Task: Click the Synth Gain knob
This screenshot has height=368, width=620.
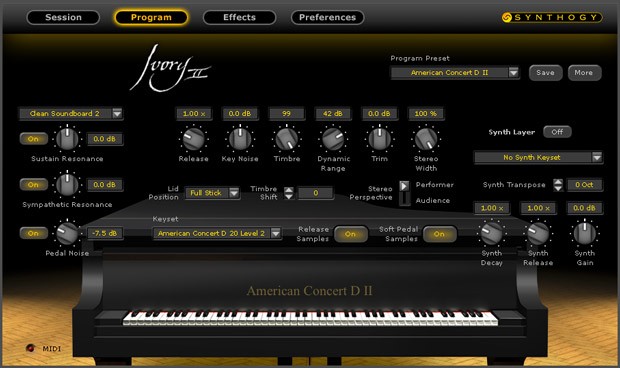Action: pos(584,233)
